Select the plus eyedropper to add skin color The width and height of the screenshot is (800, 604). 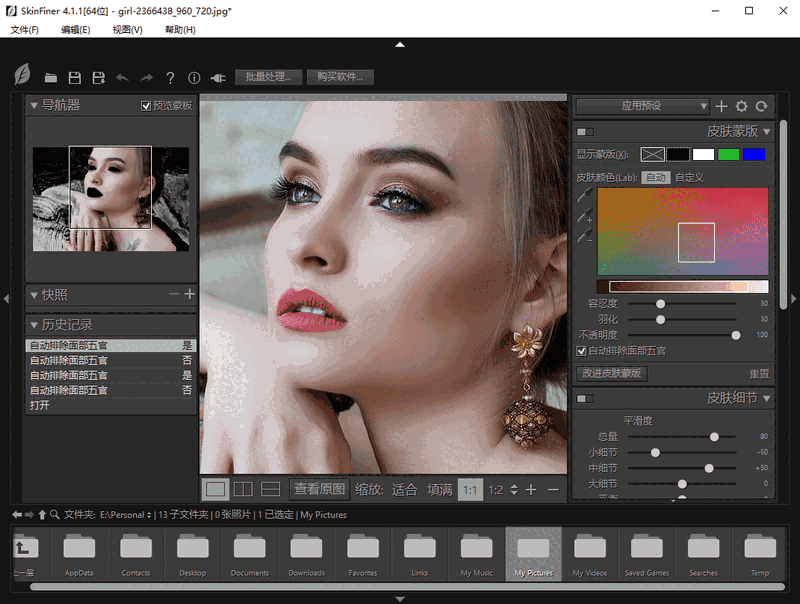[x=583, y=217]
